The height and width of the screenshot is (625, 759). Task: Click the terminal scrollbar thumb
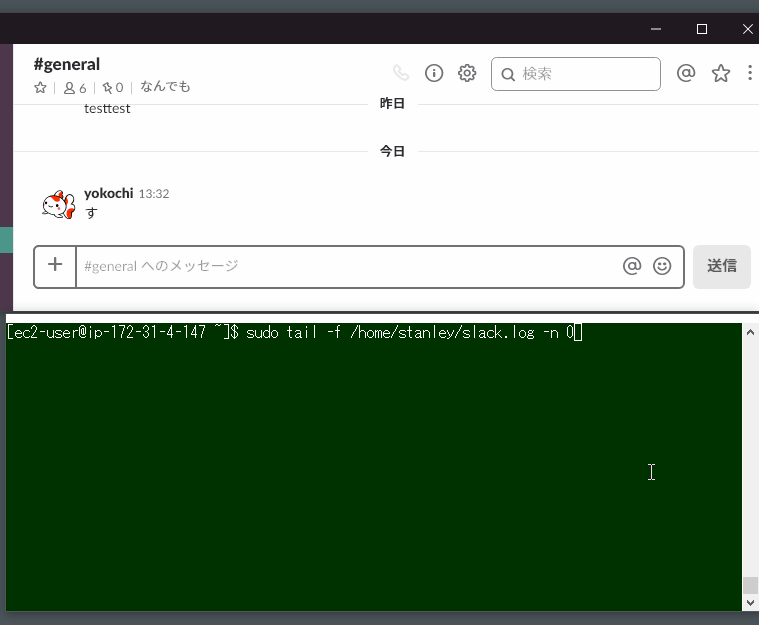point(750,585)
